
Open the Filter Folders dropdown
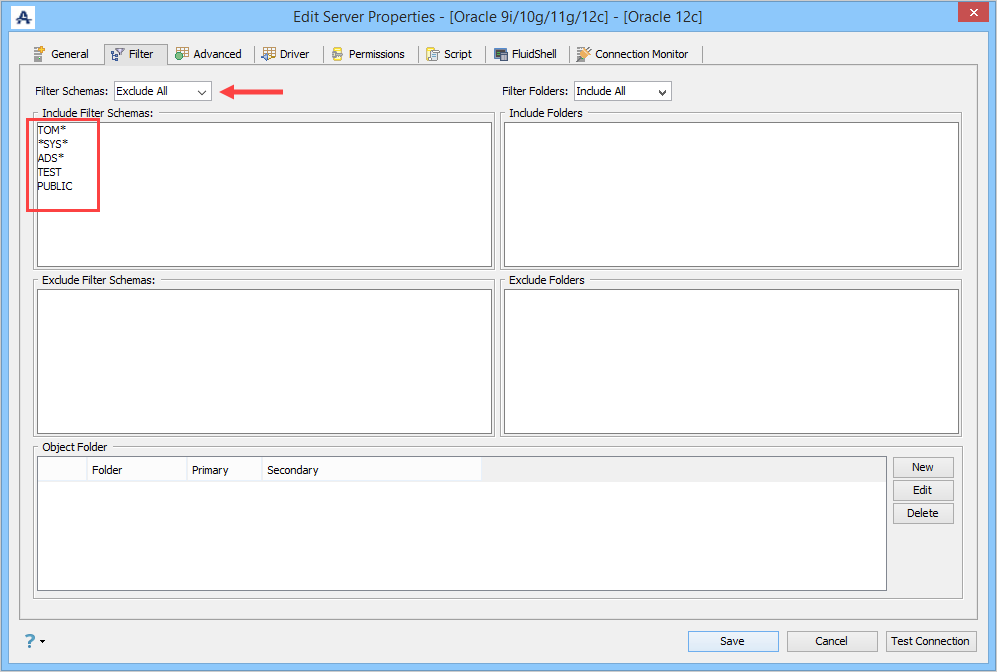pos(622,91)
